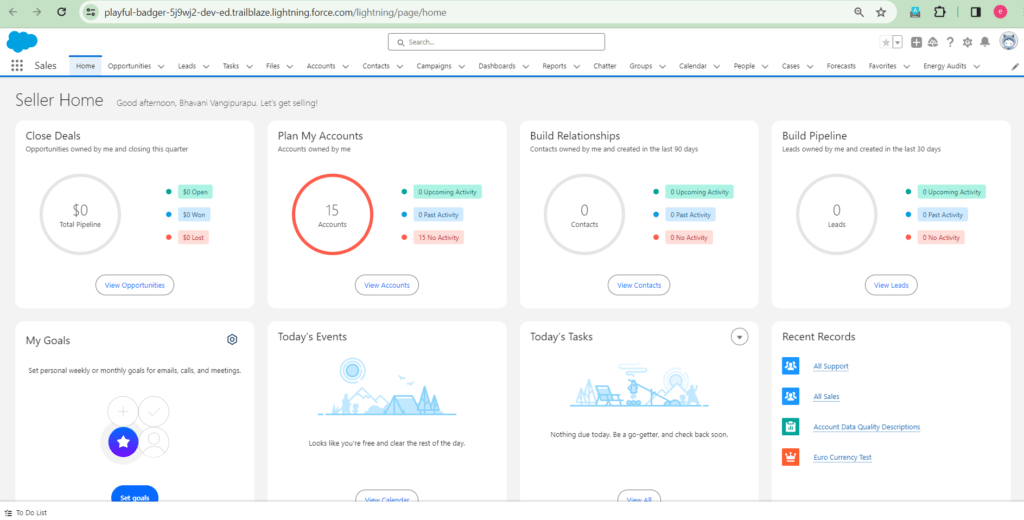Bookmark this page with browser star
Image resolution: width=1024 pixels, height=520 pixels.
881,12
